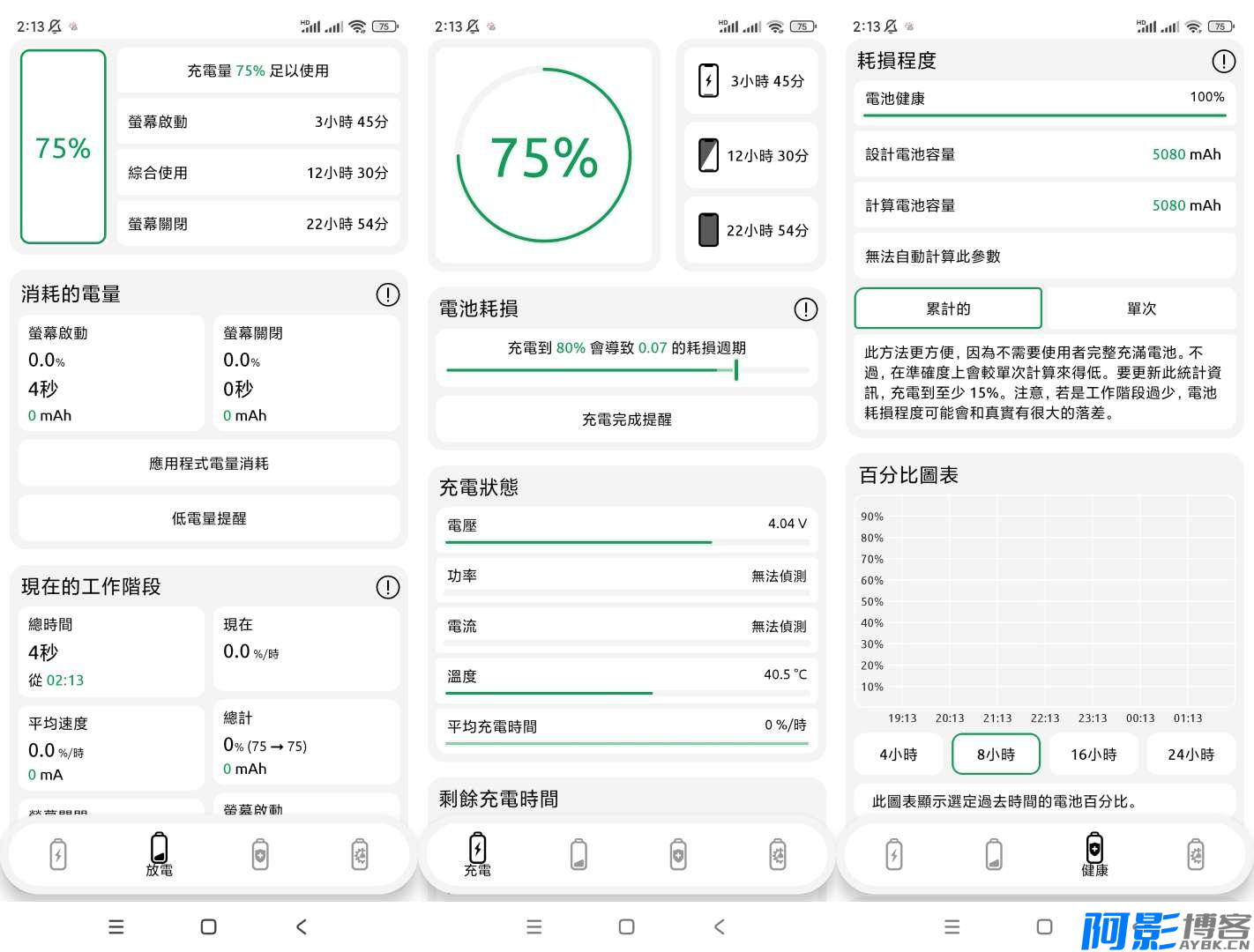Image resolution: width=1254 pixels, height=952 pixels.
Task: Open 健康 tab in right screen's bottom bar
Action: pyautogui.click(x=1094, y=854)
